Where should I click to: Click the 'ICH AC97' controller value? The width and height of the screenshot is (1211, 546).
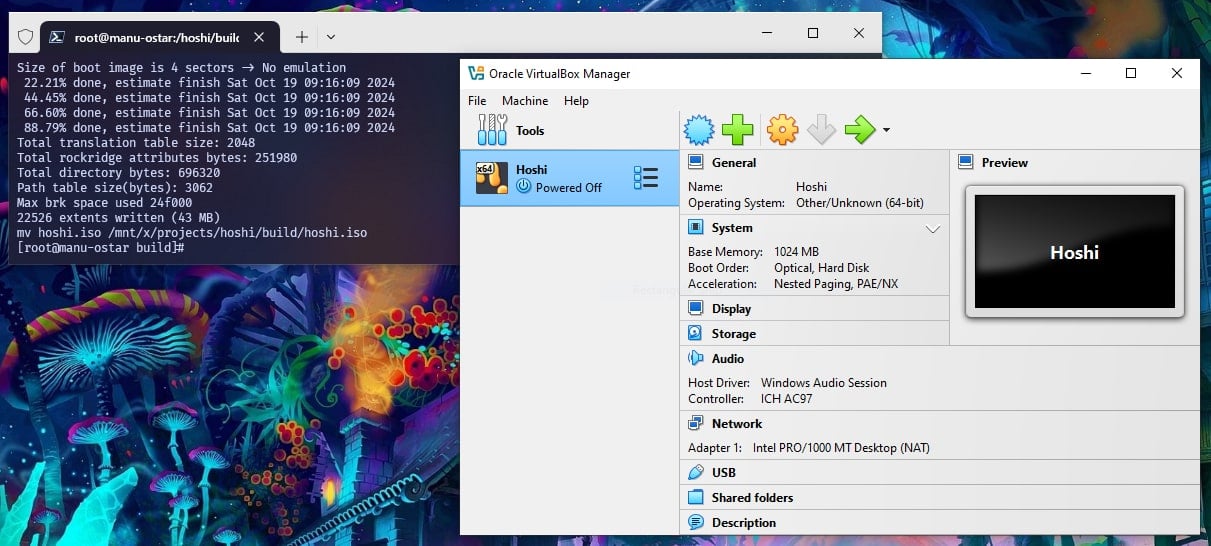coord(786,399)
